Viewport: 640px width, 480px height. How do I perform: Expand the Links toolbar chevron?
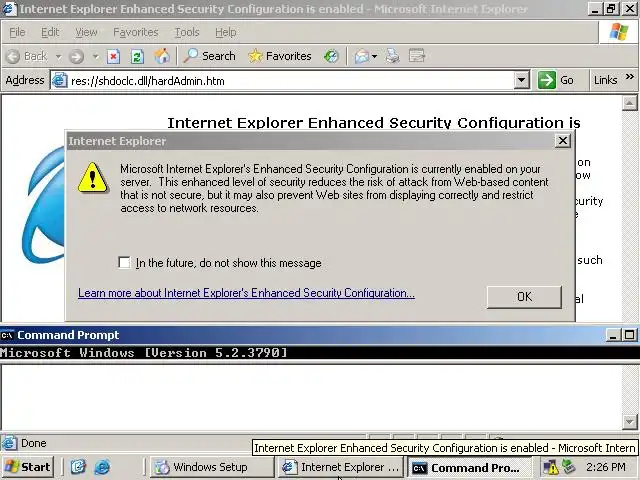[630, 77]
